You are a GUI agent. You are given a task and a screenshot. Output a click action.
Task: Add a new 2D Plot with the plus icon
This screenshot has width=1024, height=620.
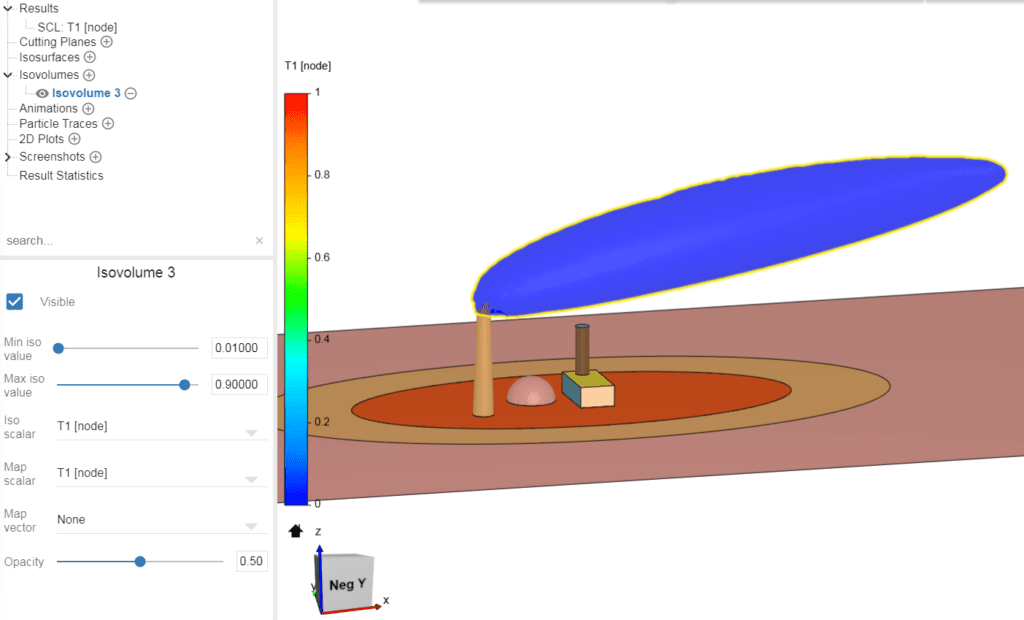coord(74,138)
